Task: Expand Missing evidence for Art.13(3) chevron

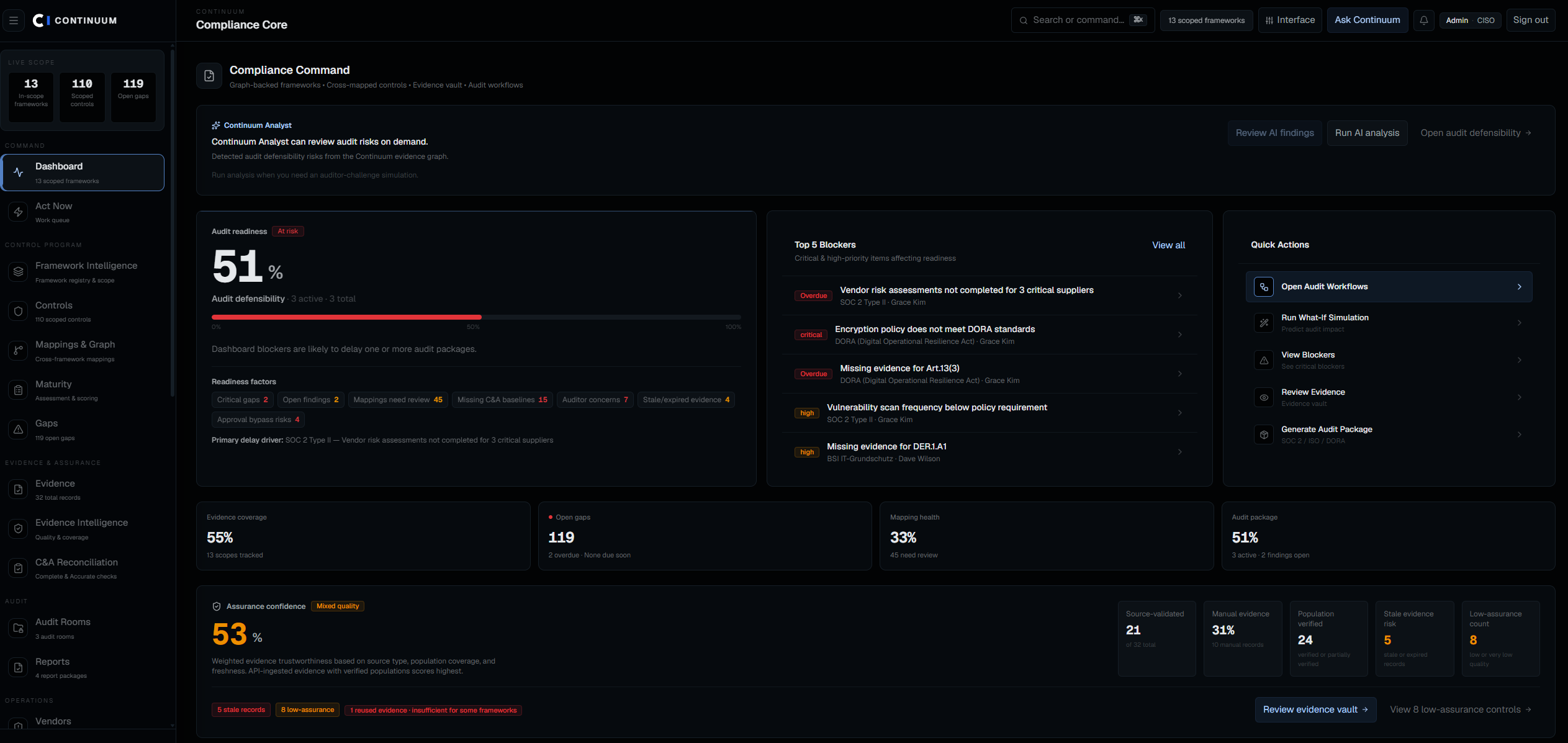Action: (x=1180, y=374)
